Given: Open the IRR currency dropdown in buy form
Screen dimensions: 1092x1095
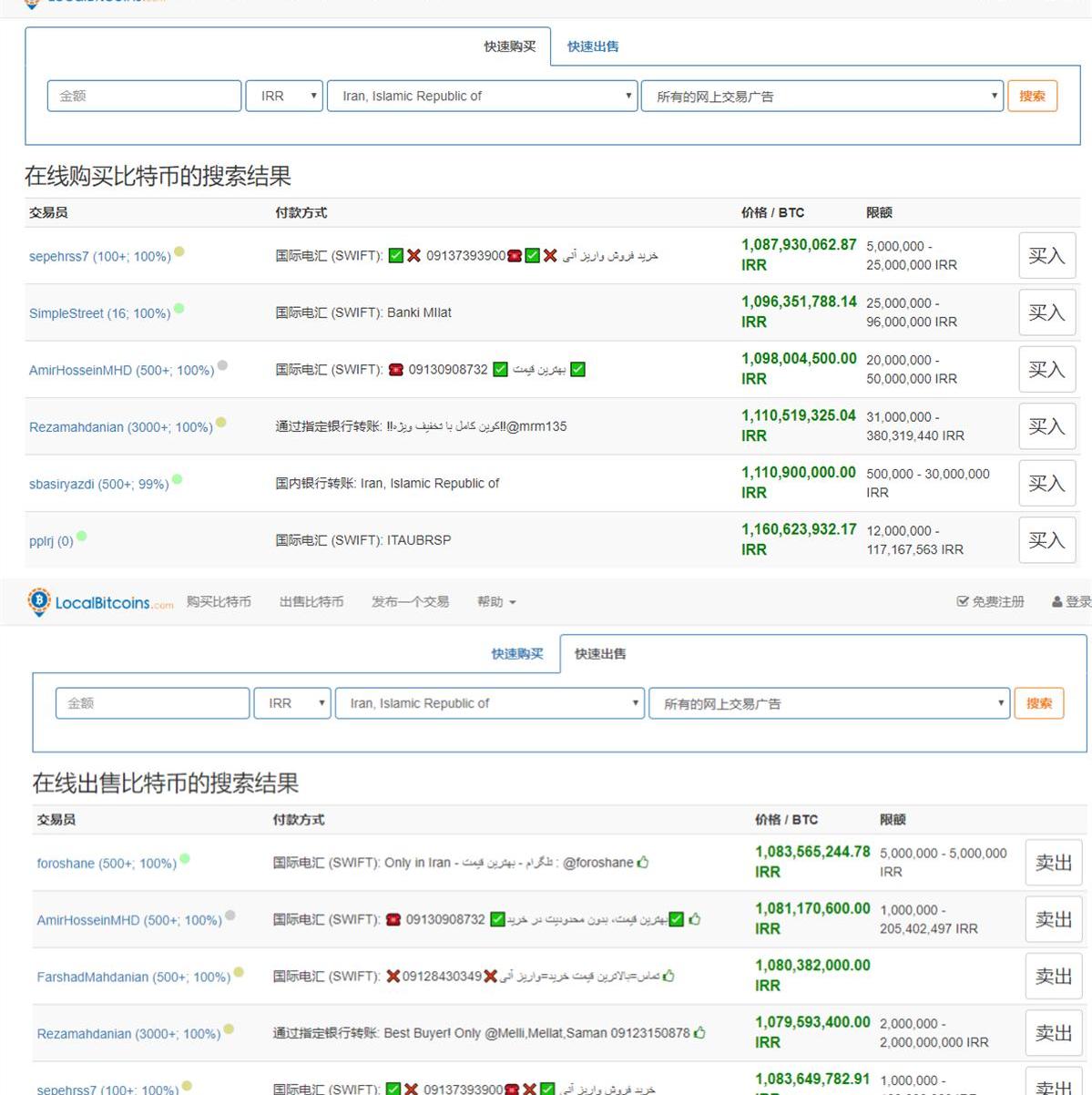Looking at the screenshot, I should point(284,96).
